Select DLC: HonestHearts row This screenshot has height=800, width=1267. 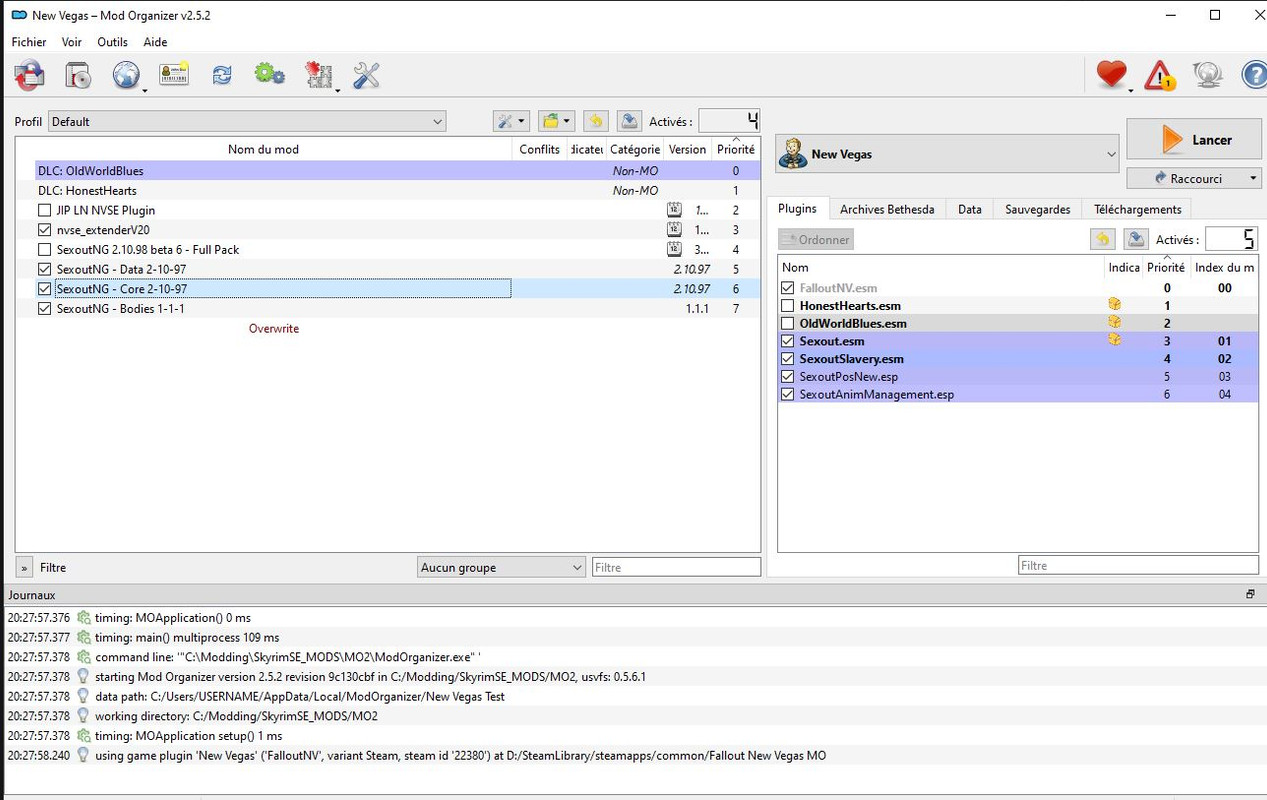pos(388,190)
